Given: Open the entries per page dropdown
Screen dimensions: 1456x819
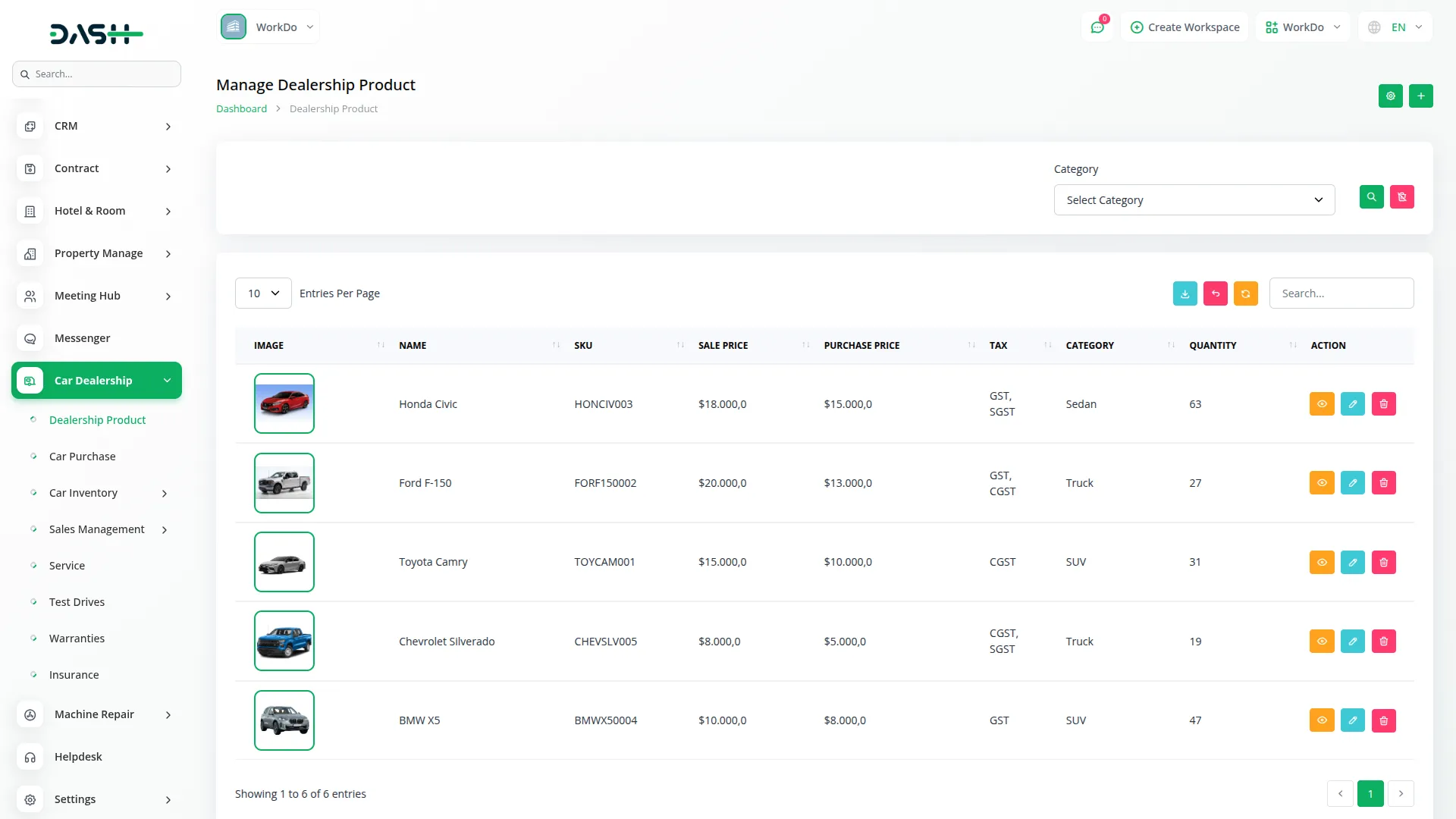Looking at the screenshot, I should pos(263,293).
